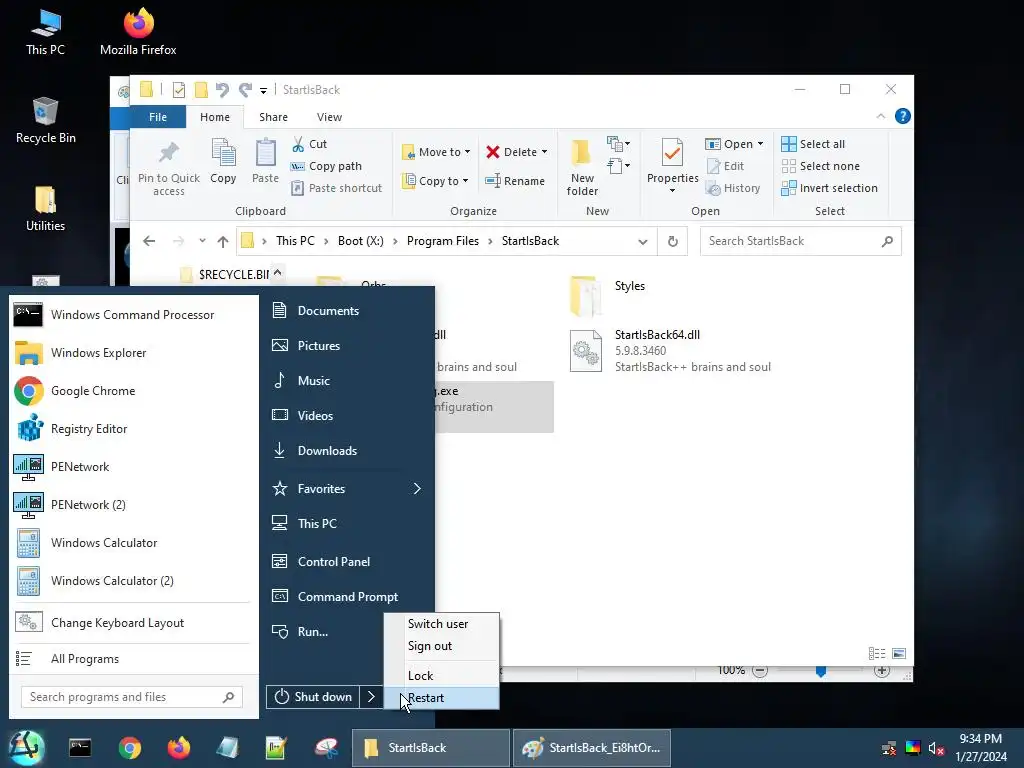Click the Search programs and files box
The image size is (1024, 768).
(x=132, y=697)
